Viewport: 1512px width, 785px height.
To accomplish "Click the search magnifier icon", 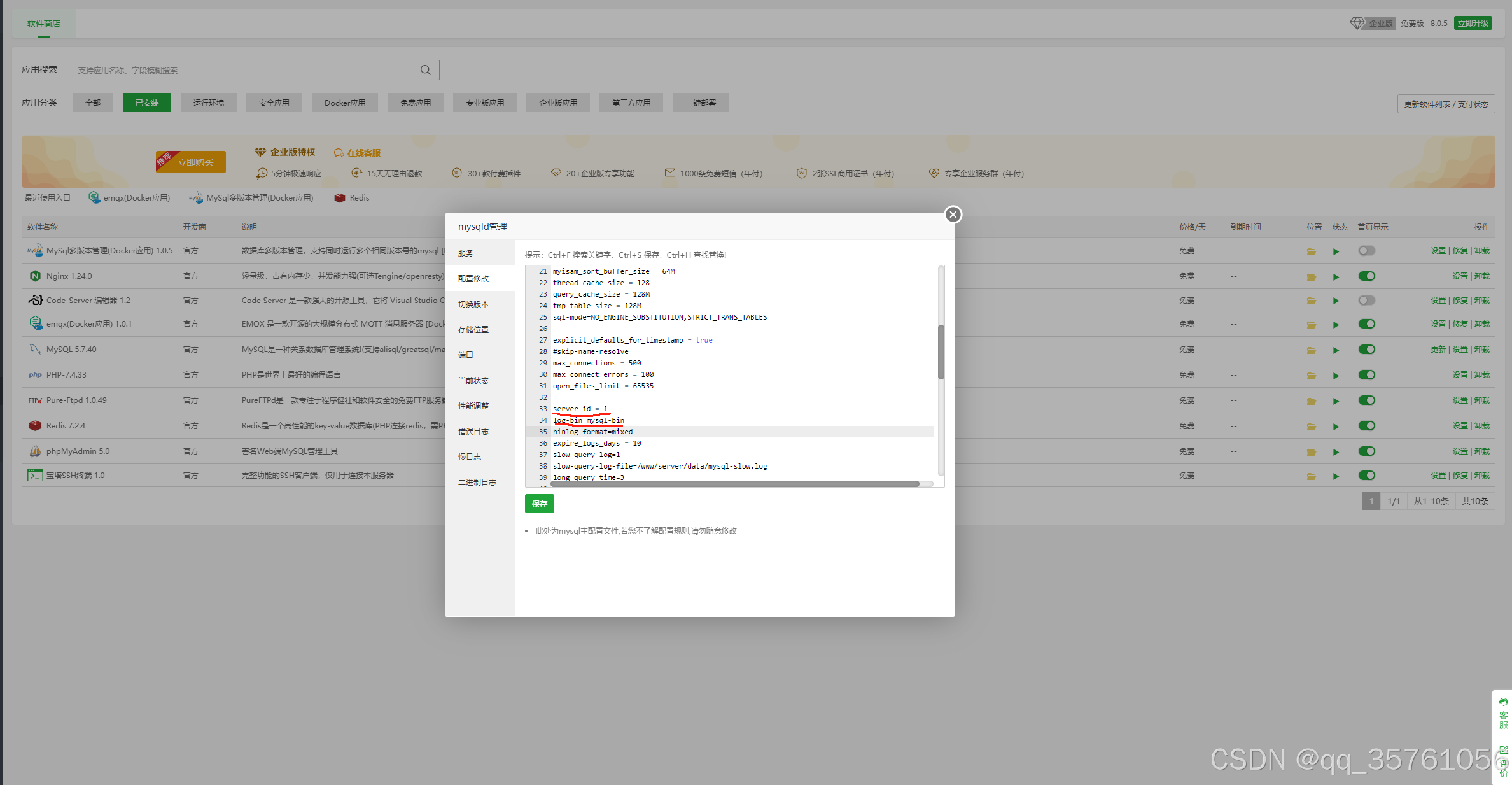I will pyautogui.click(x=425, y=70).
